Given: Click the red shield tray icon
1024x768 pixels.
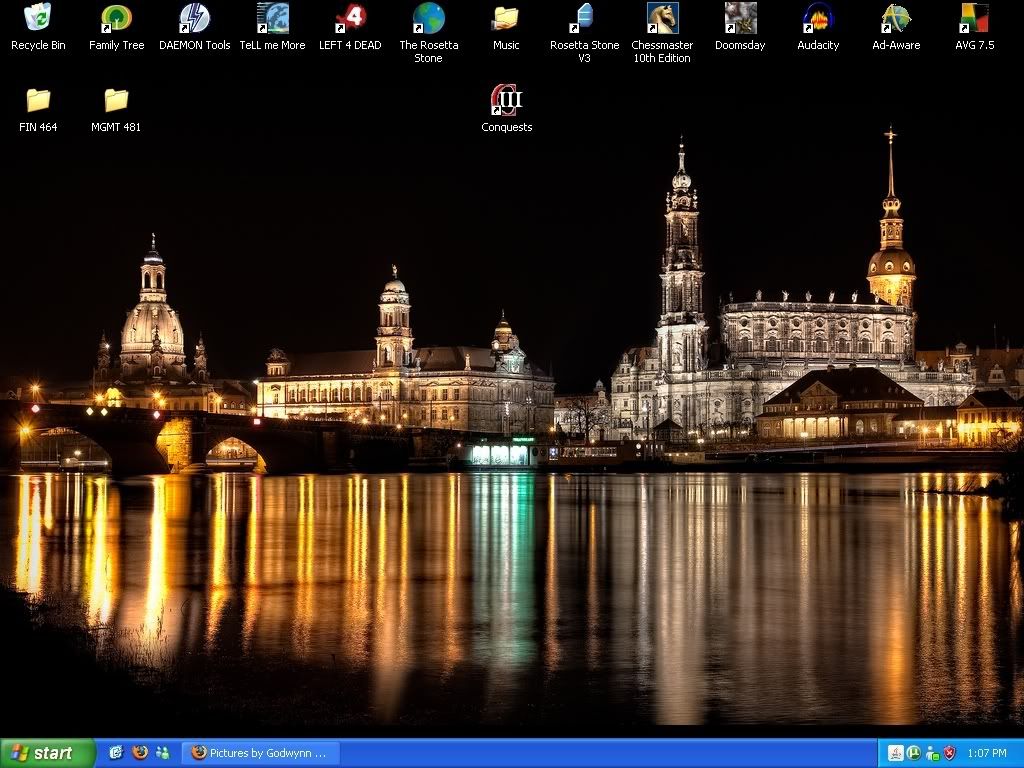Looking at the screenshot, I should [x=950, y=753].
